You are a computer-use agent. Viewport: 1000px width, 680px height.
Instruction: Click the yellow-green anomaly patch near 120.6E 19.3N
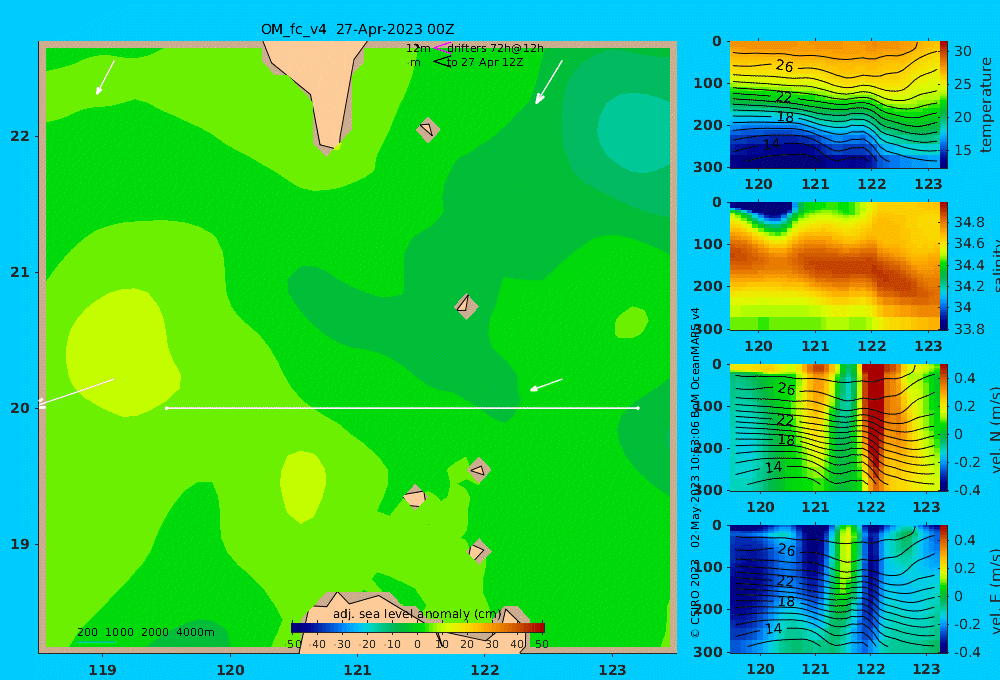point(303,486)
